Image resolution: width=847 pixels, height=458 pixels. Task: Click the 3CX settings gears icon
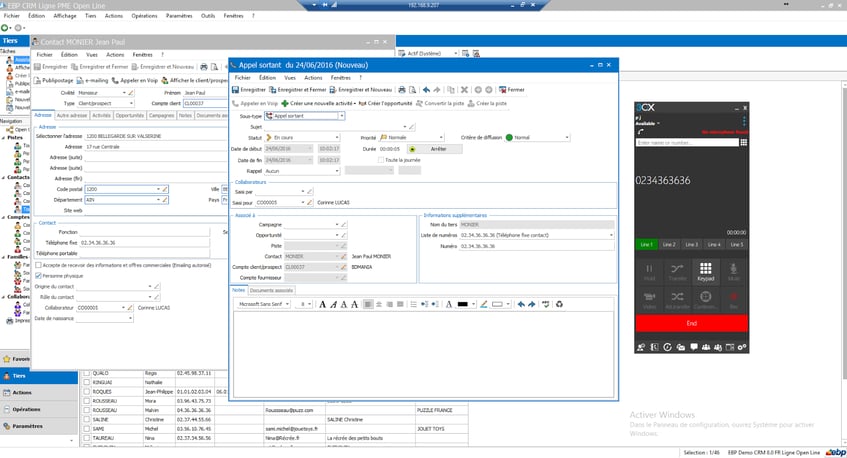742,347
